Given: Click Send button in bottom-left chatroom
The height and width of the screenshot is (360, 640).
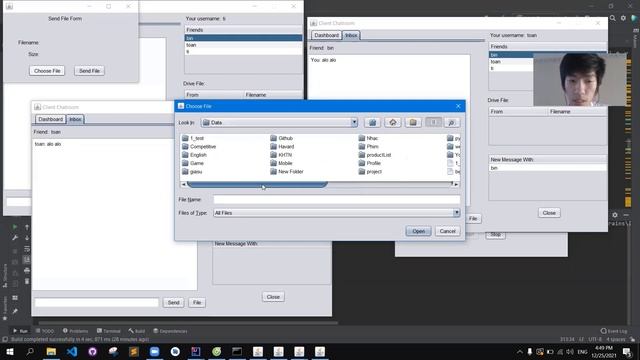Looking at the screenshot, I should [173, 302].
